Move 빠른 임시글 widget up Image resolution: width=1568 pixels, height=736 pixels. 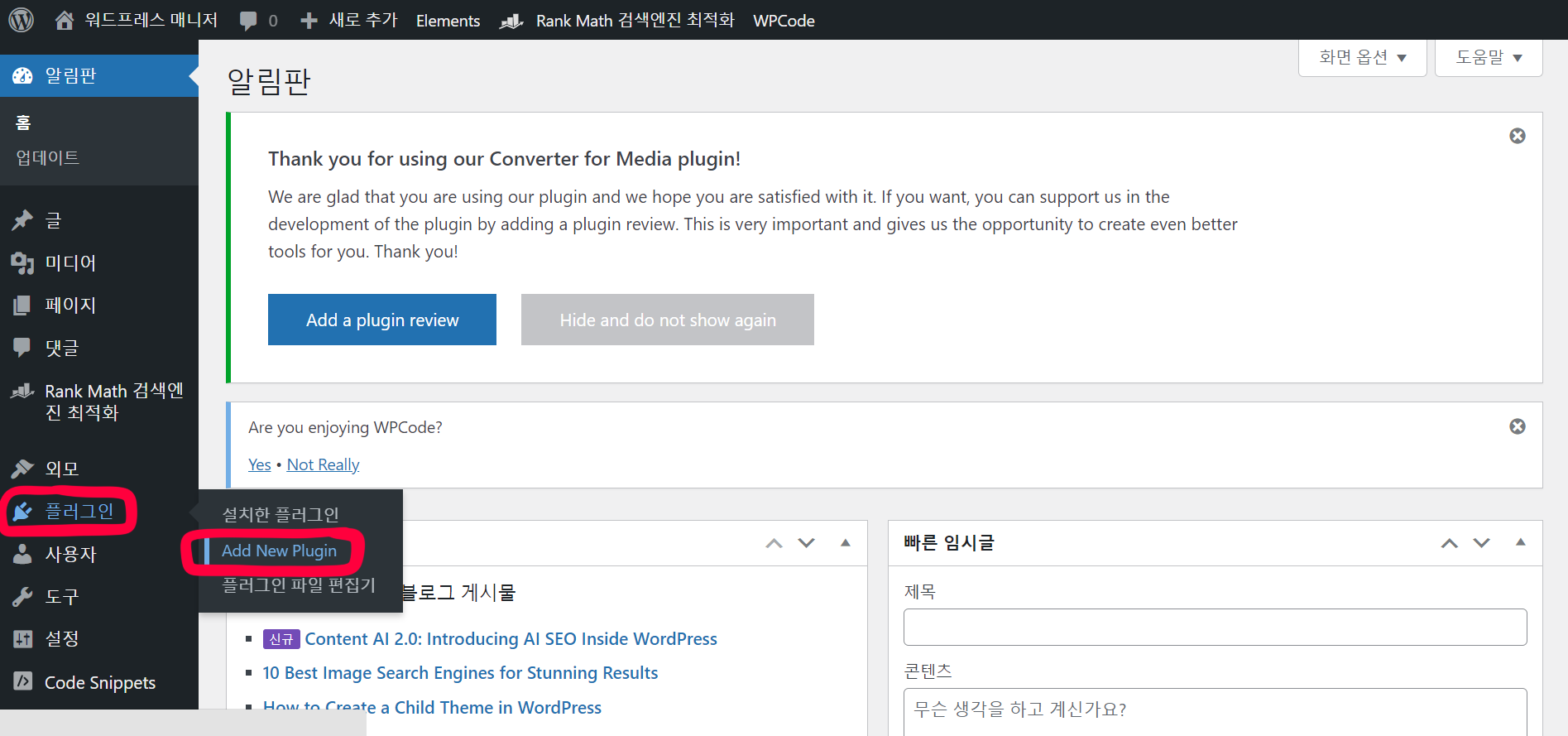pos(1450,543)
